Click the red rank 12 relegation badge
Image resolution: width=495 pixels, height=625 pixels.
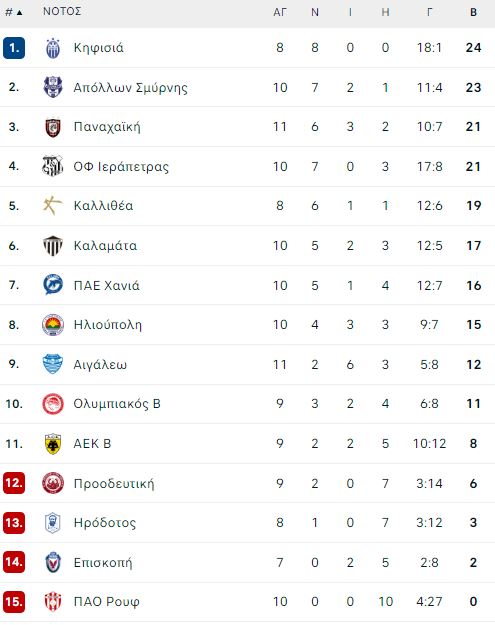[14, 483]
